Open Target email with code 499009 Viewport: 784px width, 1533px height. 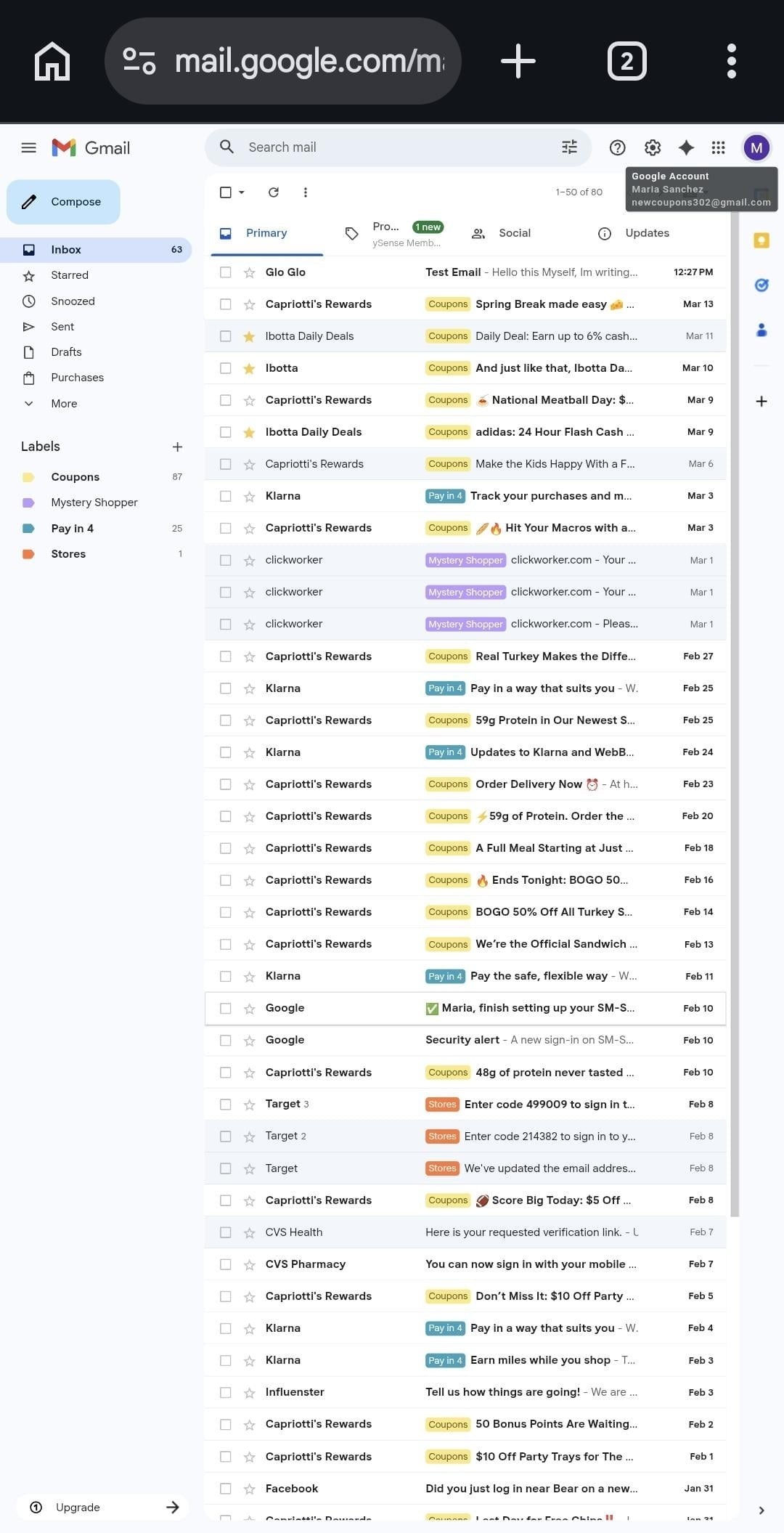[465, 1105]
